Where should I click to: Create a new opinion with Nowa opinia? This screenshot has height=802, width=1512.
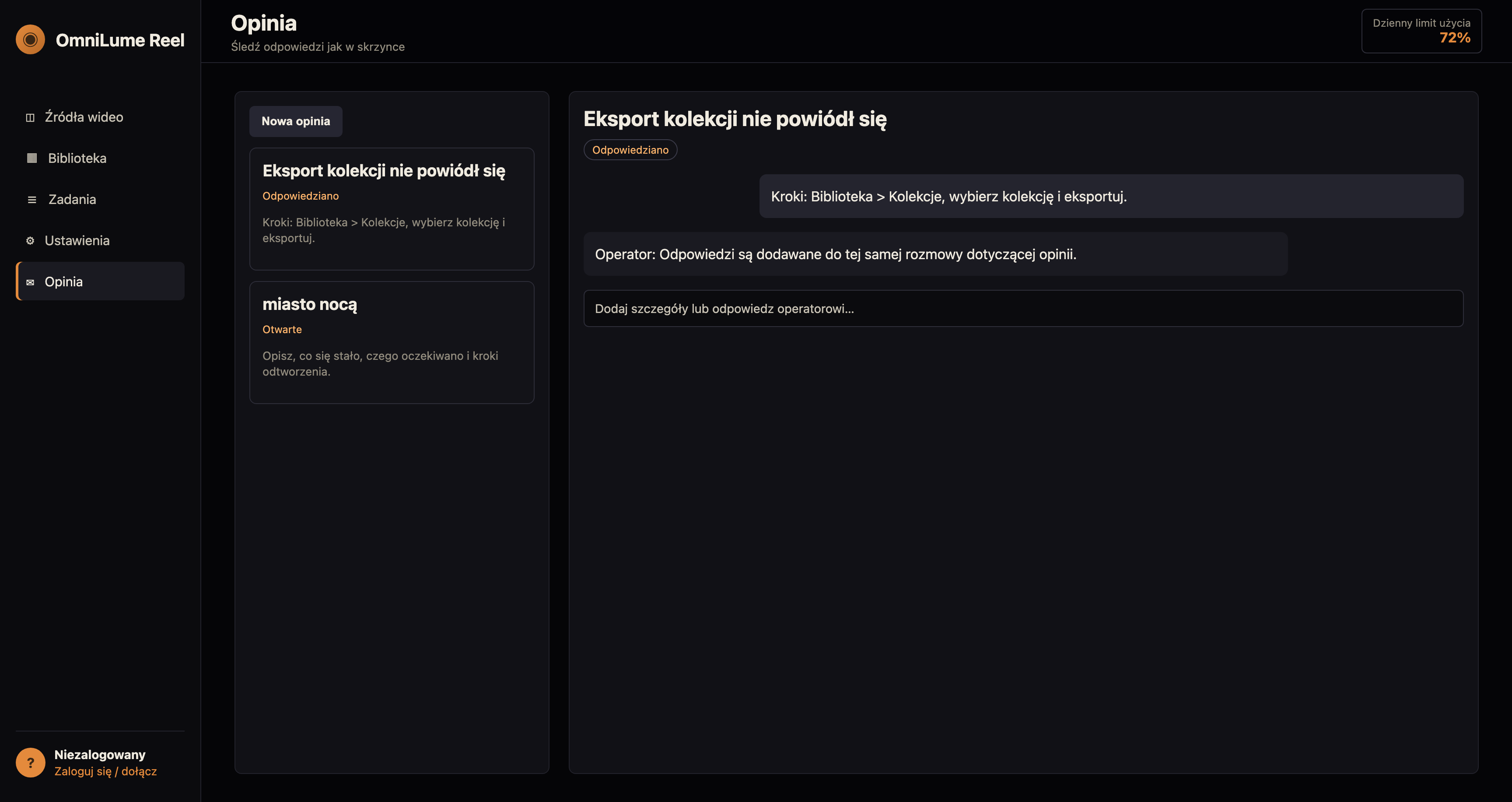pyautogui.click(x=296, y=122)
